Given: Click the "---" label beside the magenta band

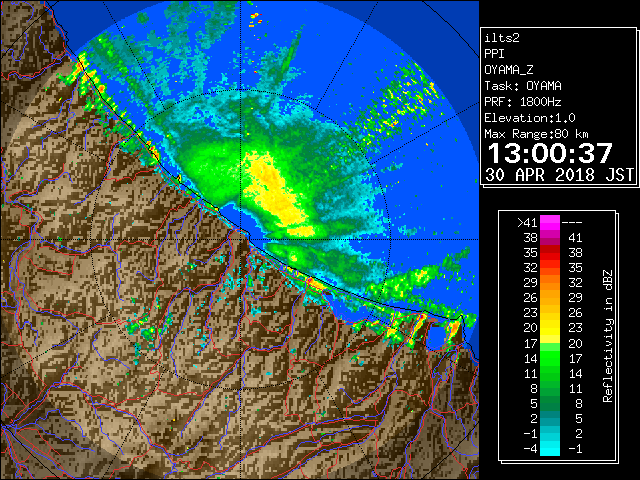Looking at the screenshot, I should 572,223.
